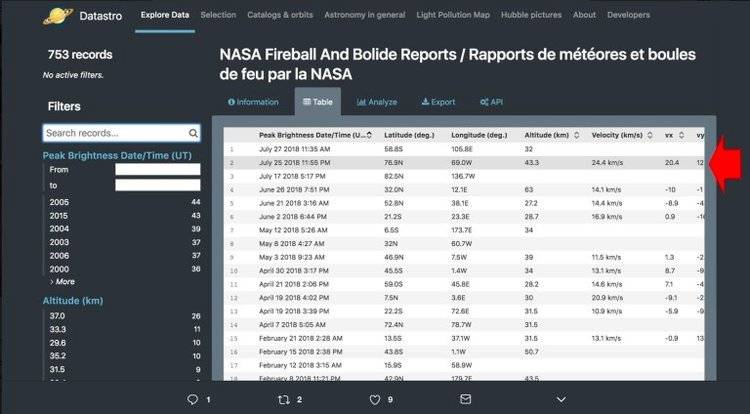The width and height of the screenshot is (750, 414).
Task: Filter by altitude 33.3
Action: [124, 329]
